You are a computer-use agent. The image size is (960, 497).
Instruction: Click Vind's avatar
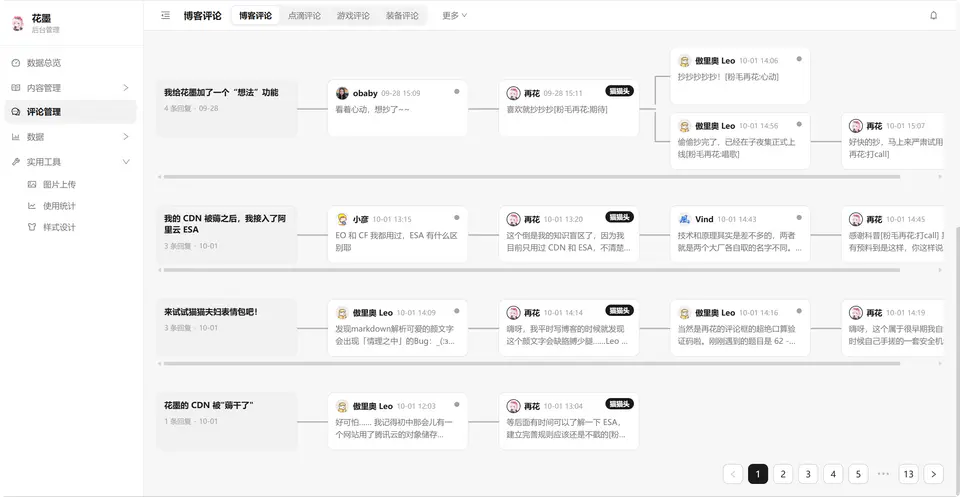[x=684, y=219]
